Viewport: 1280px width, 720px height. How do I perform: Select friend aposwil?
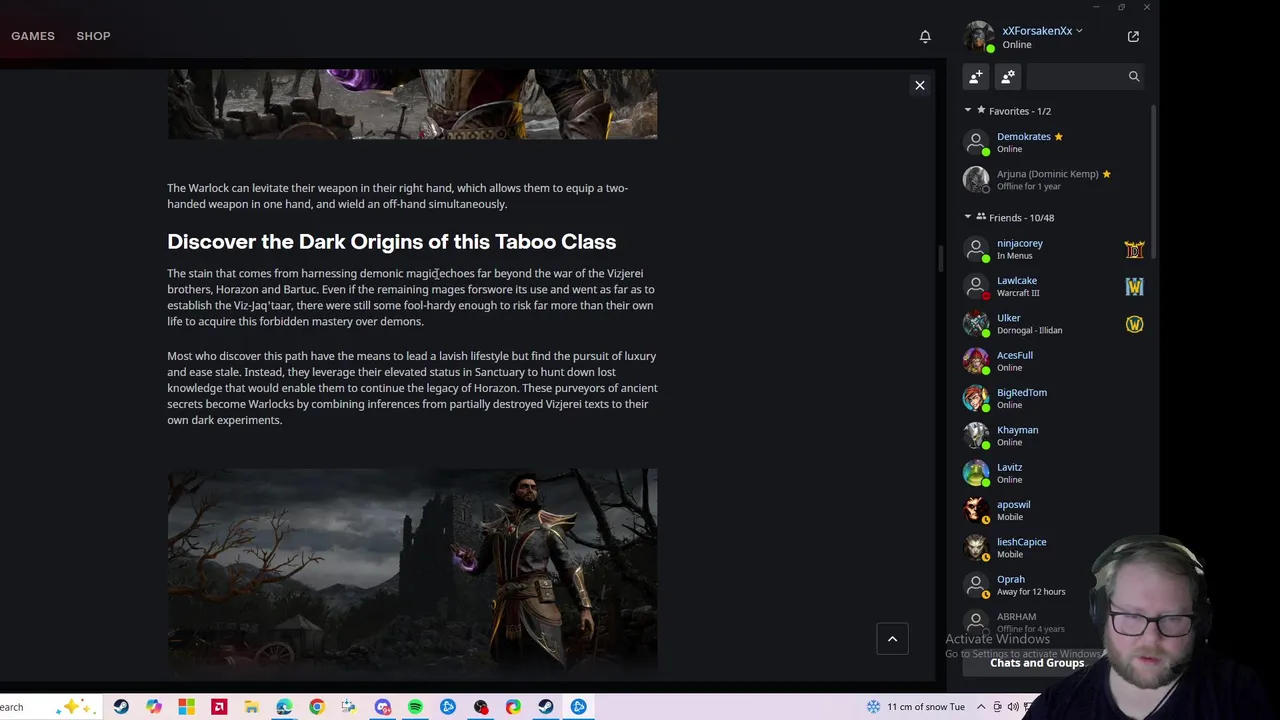point(1054,510)
